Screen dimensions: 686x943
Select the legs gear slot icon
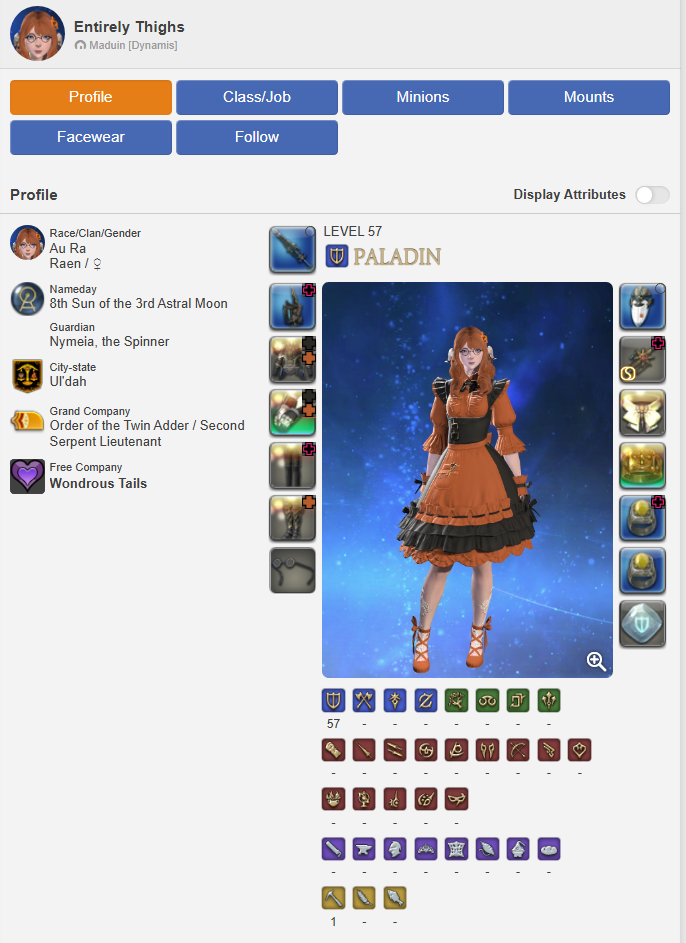pyautogui.click(x=292, y=465)
